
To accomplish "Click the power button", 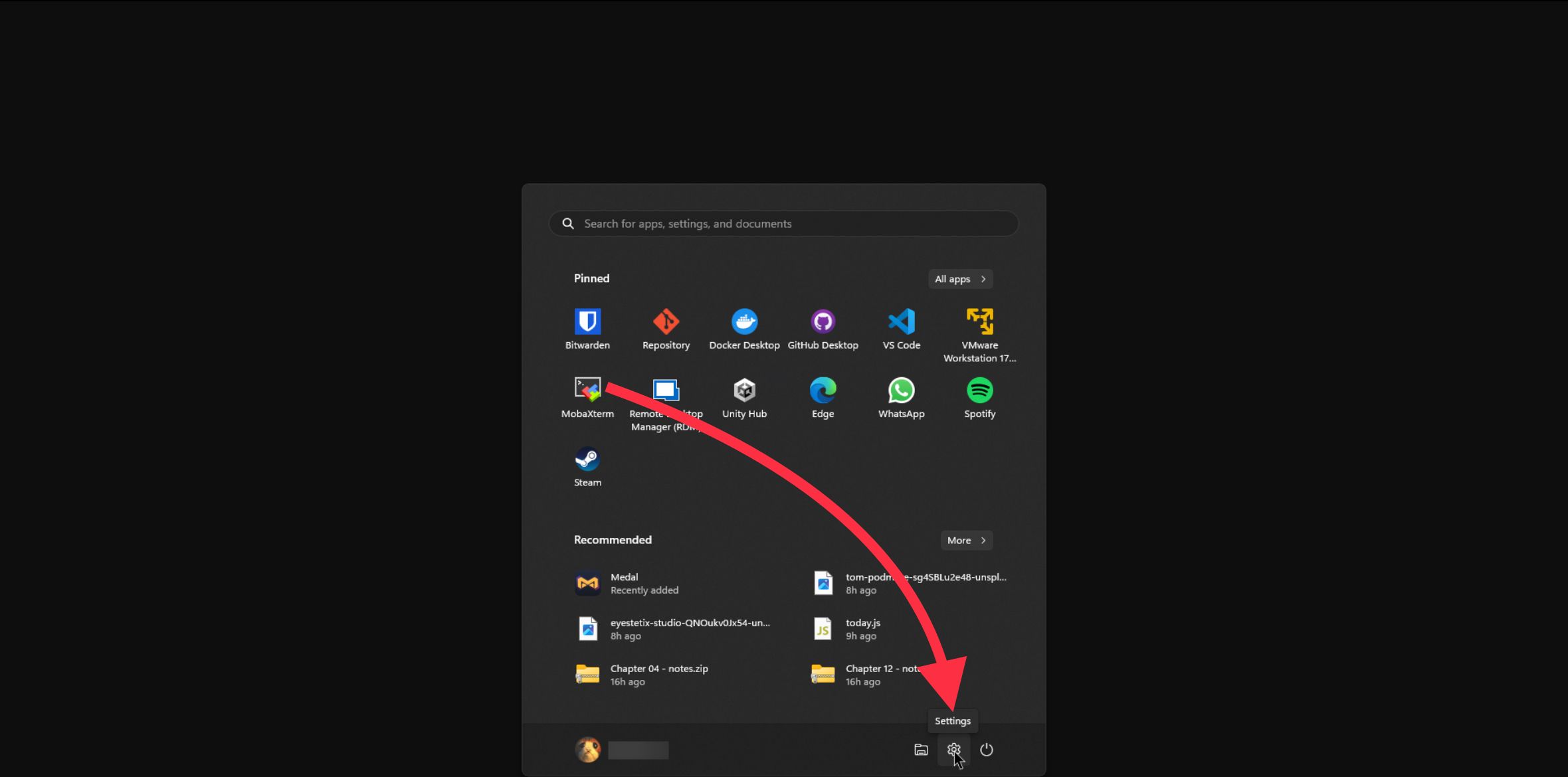I will pyautogui.click(x=987, y=750).
